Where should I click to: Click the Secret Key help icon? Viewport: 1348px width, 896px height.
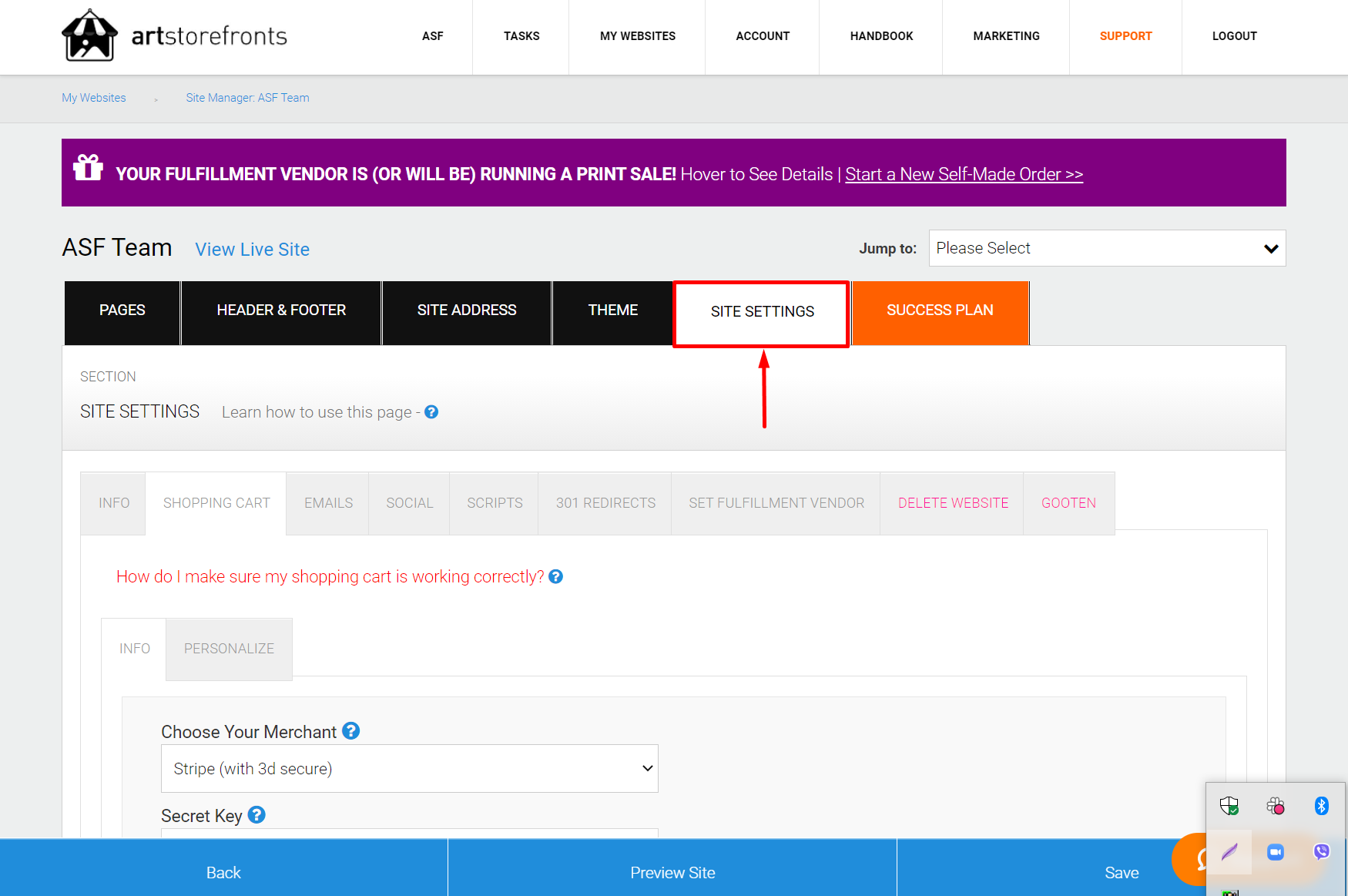tap(257, 815)
